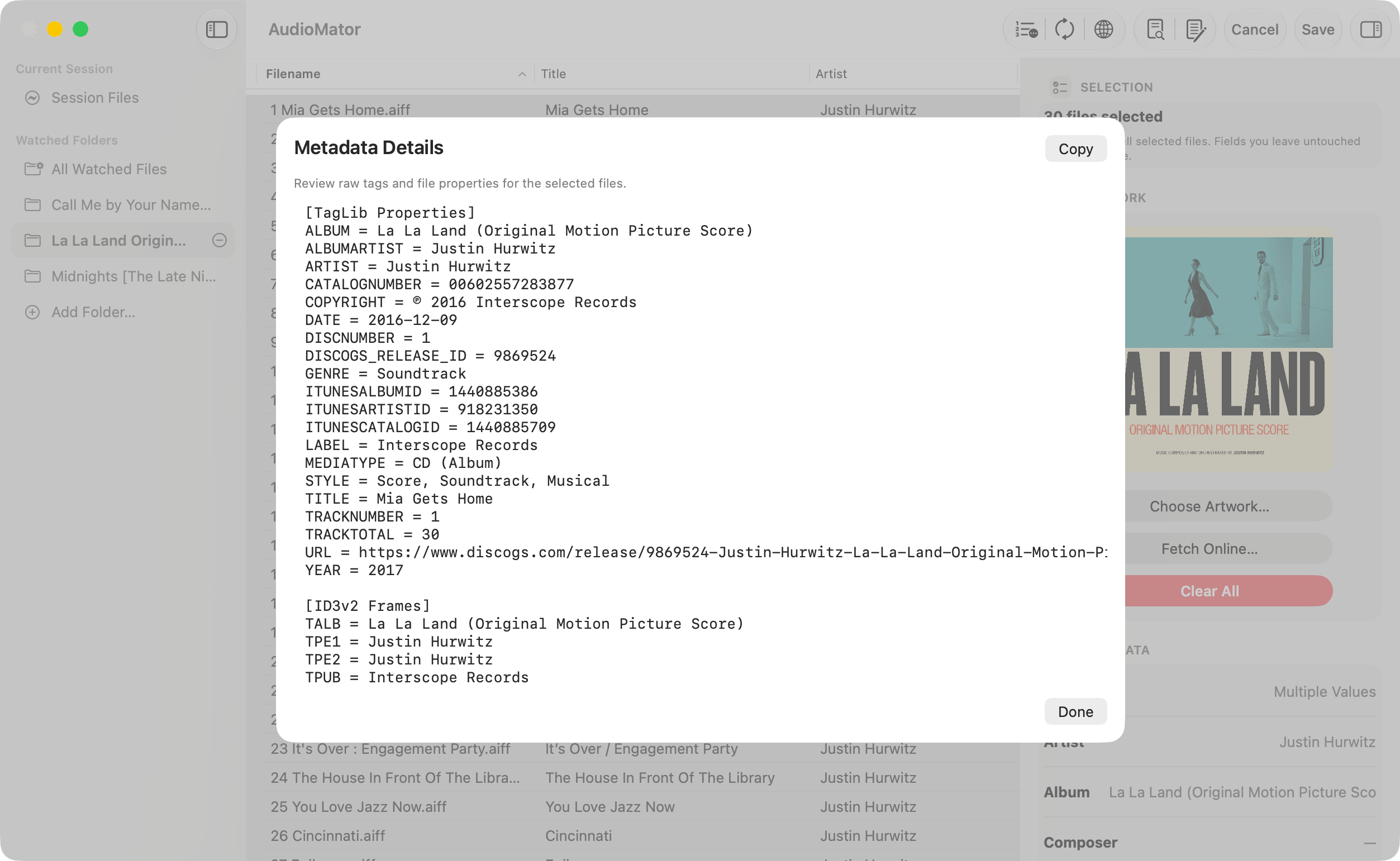Select All Watched Files
This screenshot has height=861, width=1400.
tap(122, 169)
